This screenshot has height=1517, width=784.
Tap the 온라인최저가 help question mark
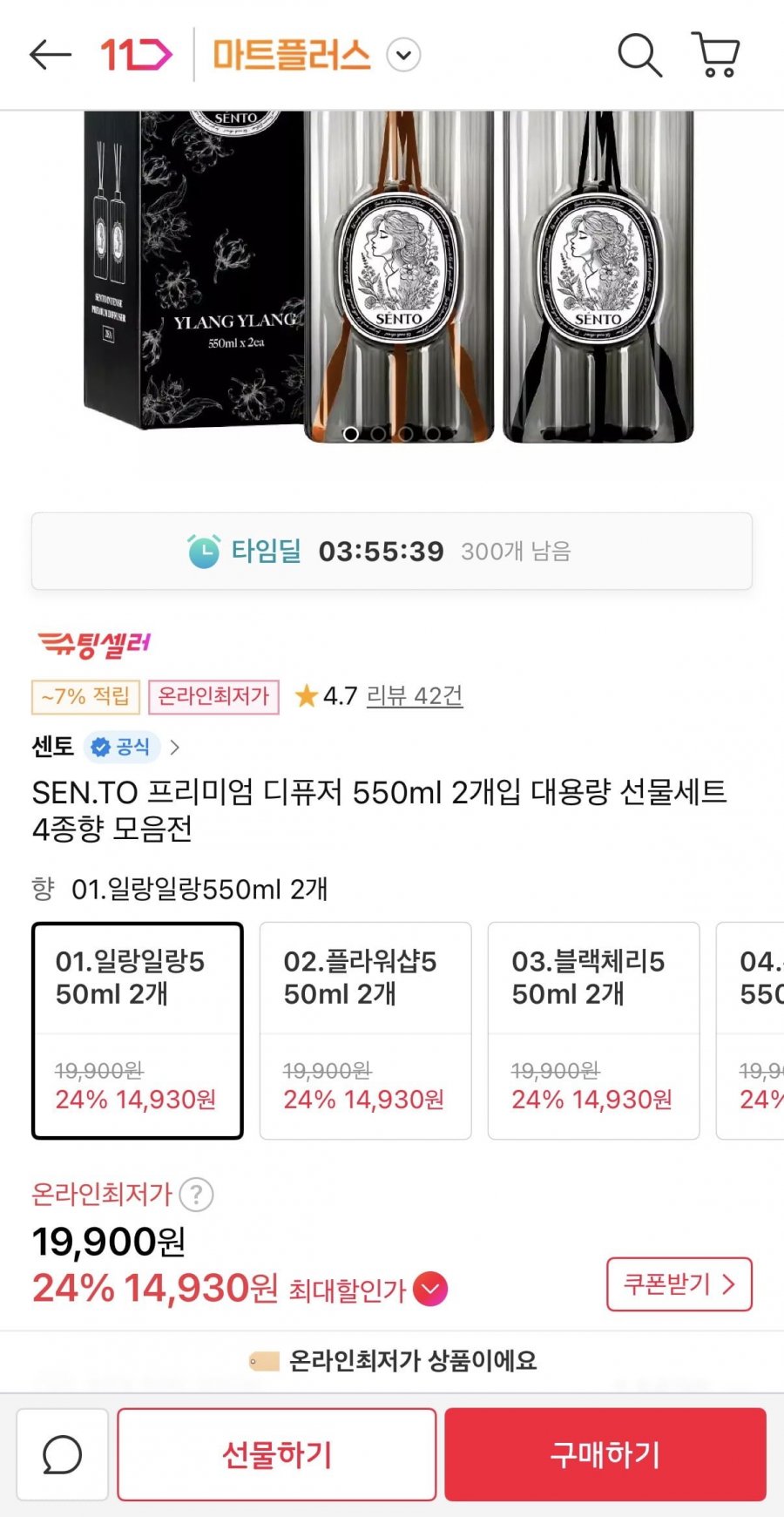[197, 1194]
